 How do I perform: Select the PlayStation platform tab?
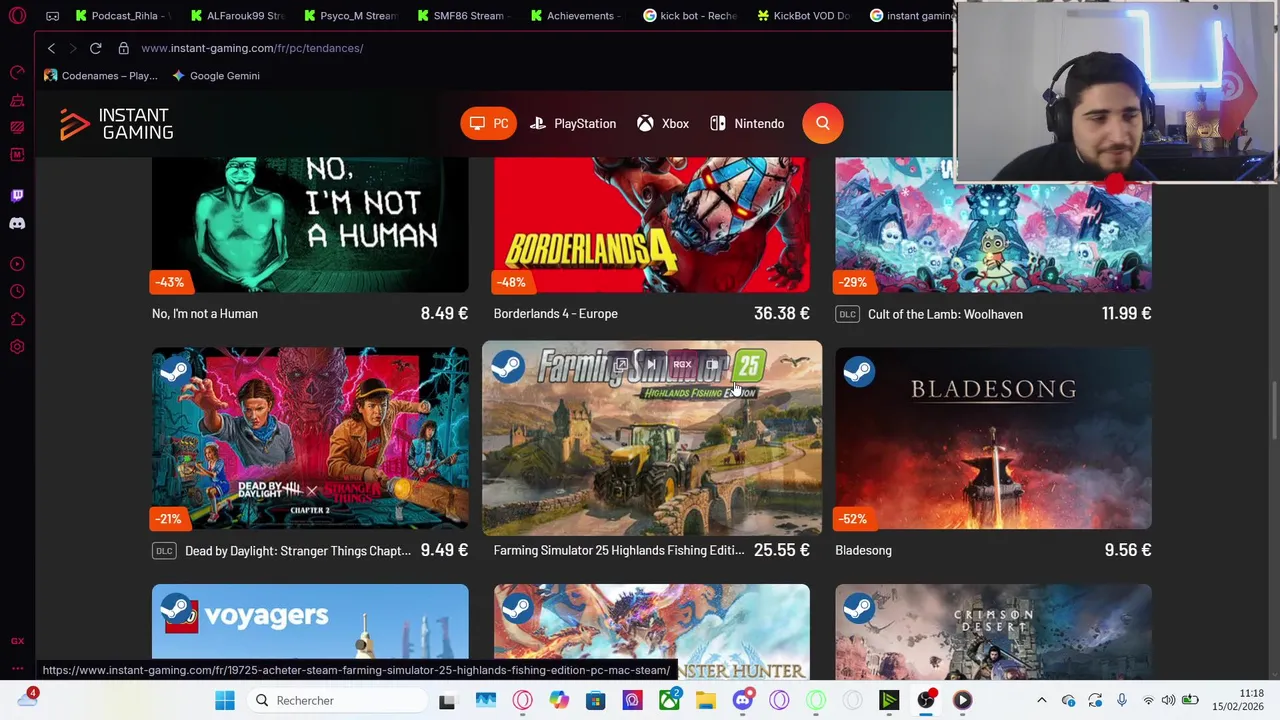point(573,124)
